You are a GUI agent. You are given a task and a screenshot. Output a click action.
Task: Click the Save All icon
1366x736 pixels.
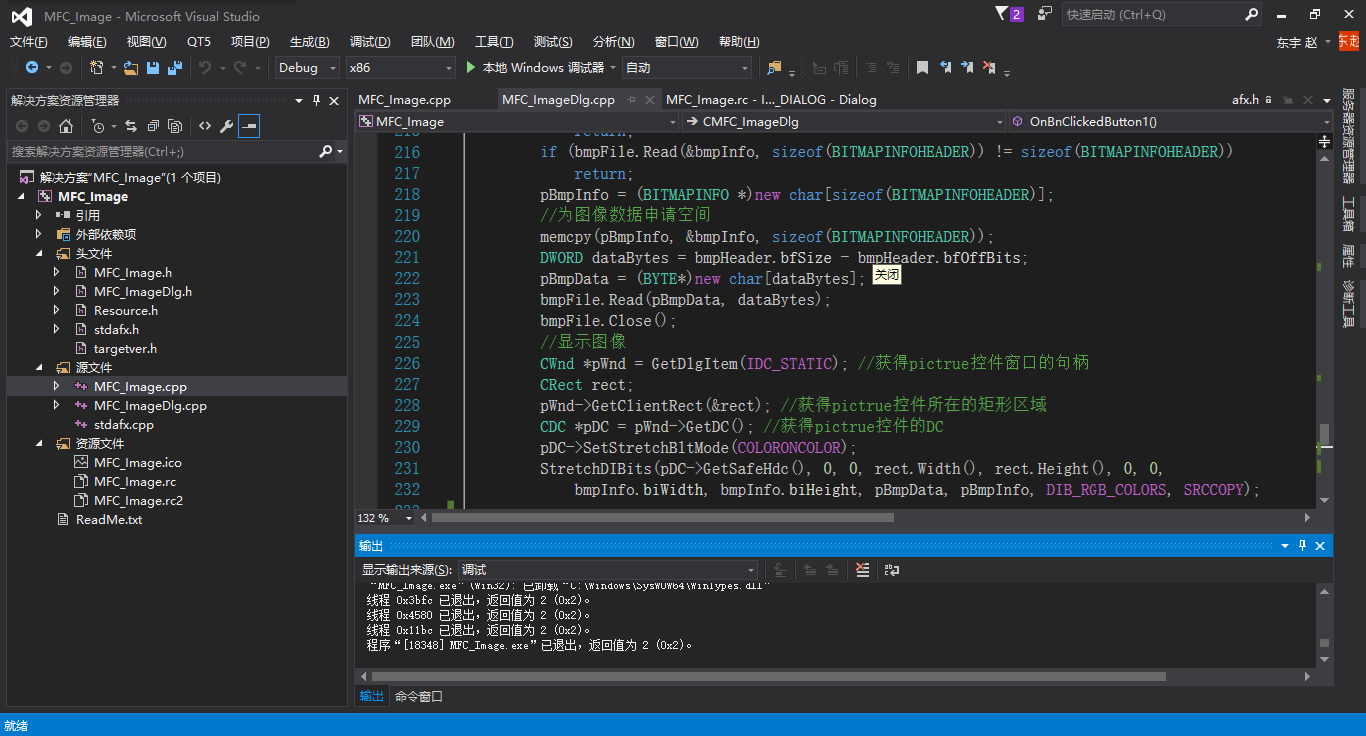click(175, 67)
